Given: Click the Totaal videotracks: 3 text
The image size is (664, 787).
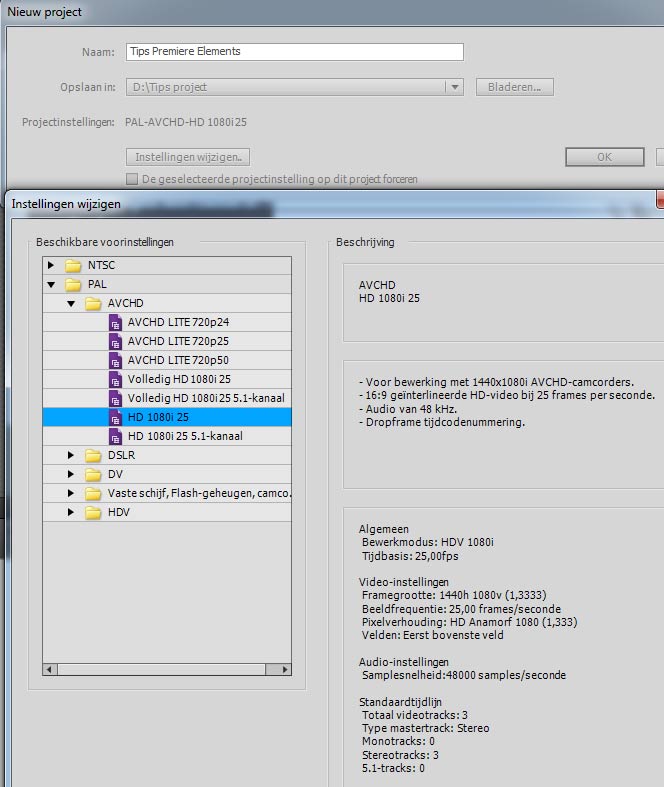Looking at the screenshot, I should point(415,715).
